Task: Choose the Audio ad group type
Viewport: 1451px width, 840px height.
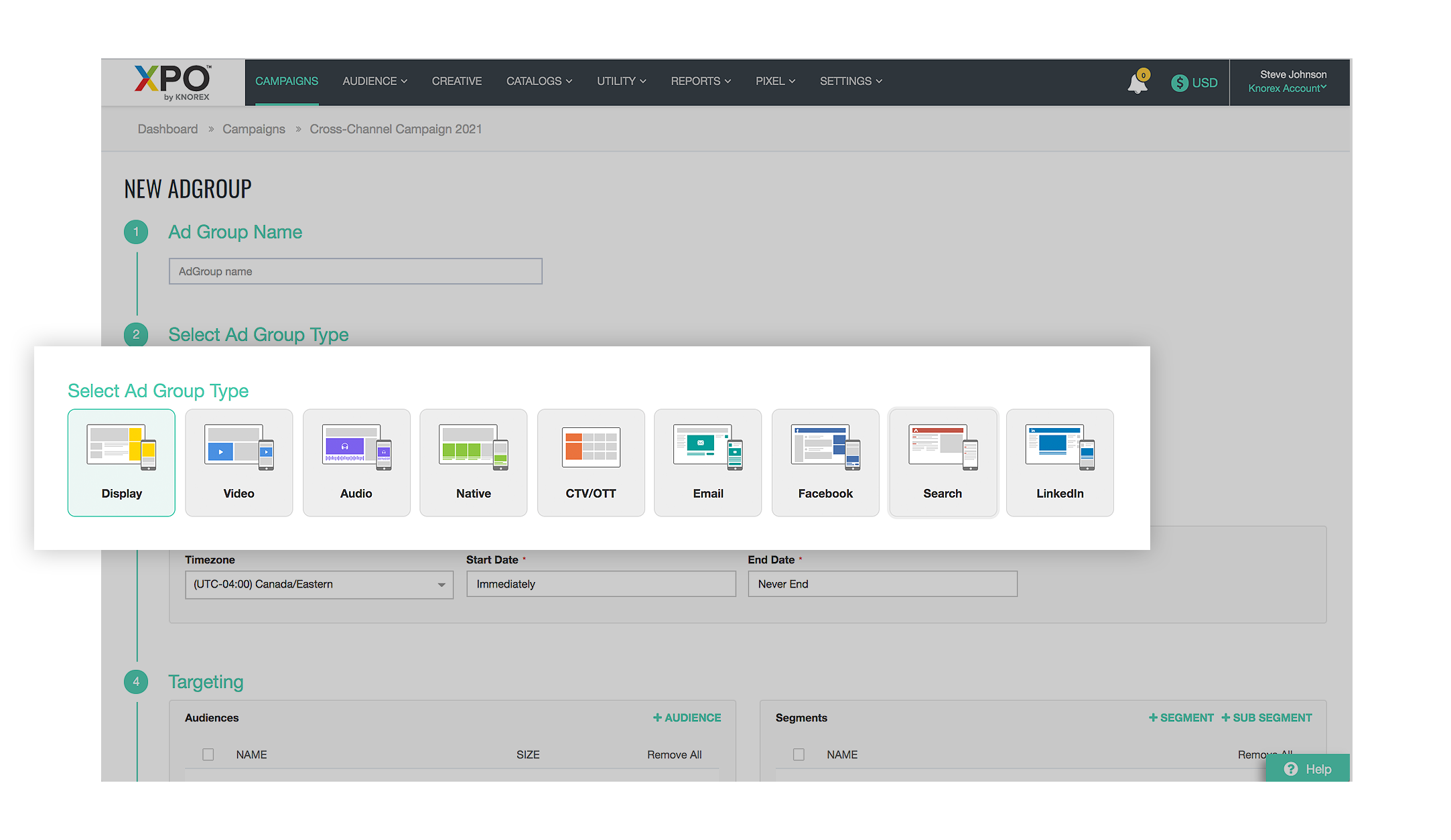Action: [356, 462]
